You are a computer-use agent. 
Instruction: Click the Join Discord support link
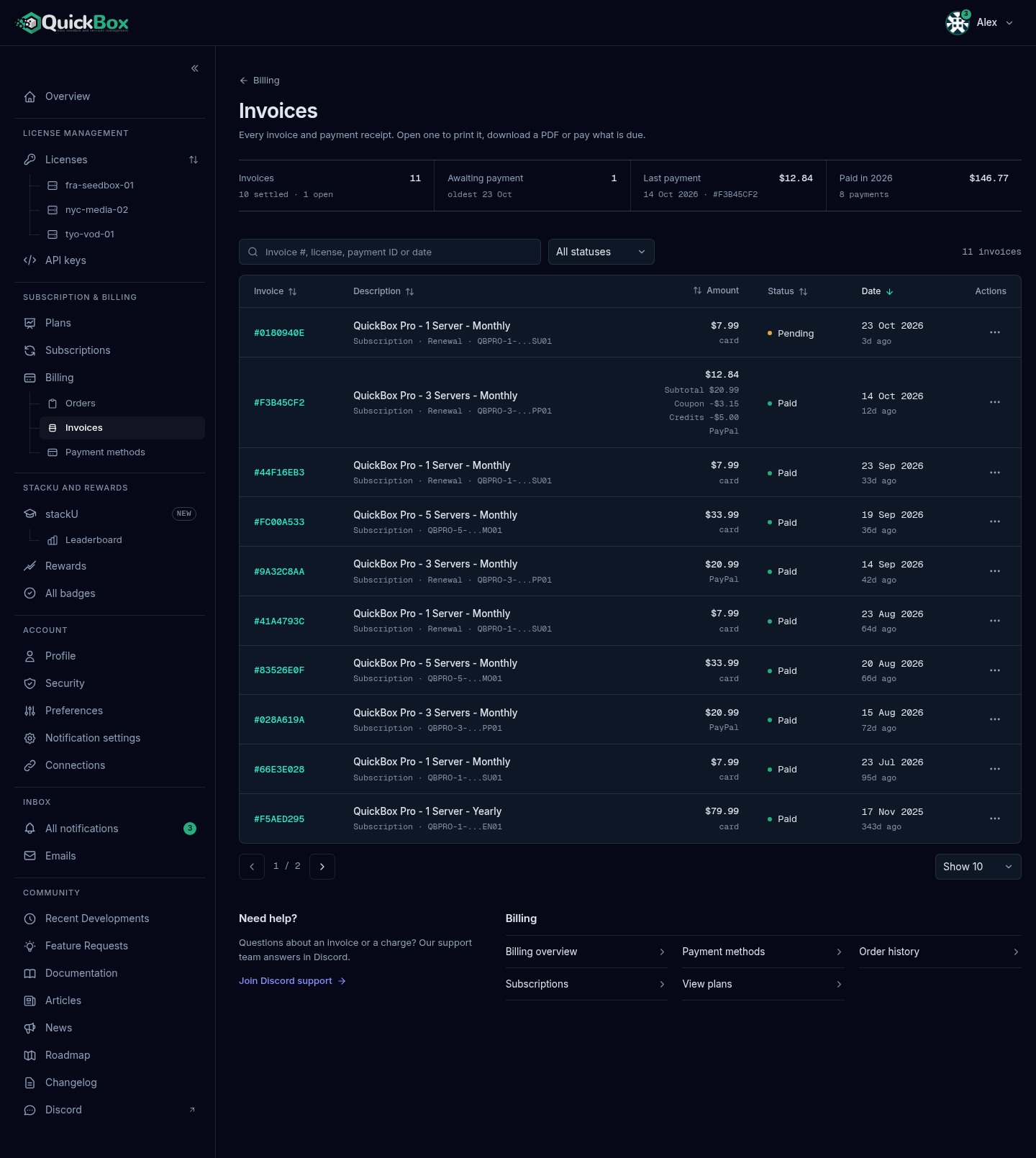(292, 981)
